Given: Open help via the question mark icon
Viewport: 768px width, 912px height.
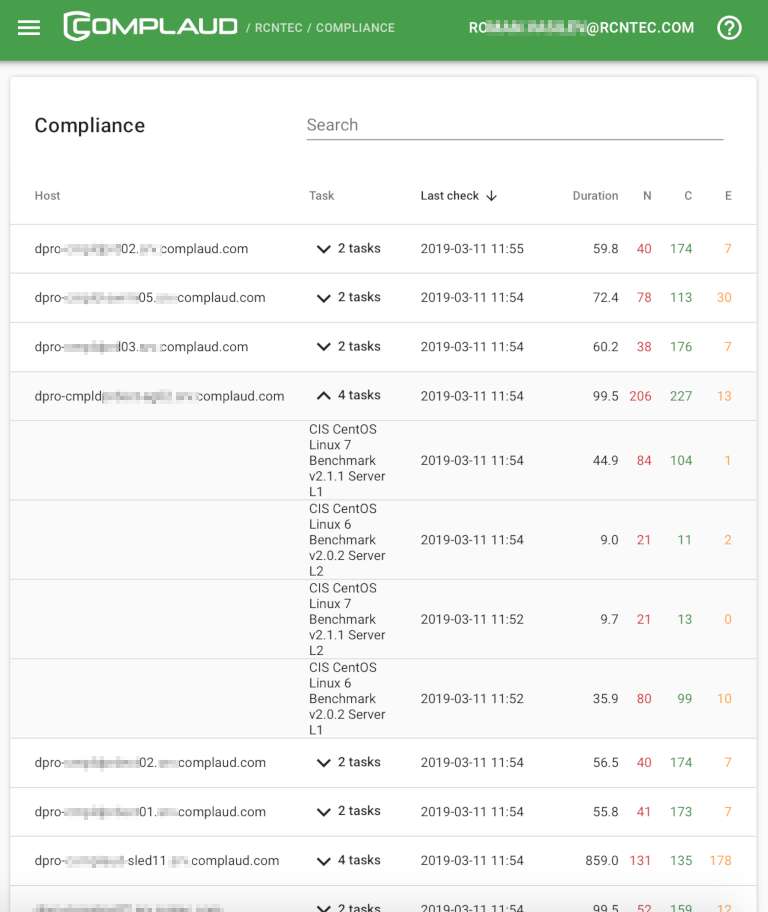Looking at the screenshot, I should (x=729, y=27).
